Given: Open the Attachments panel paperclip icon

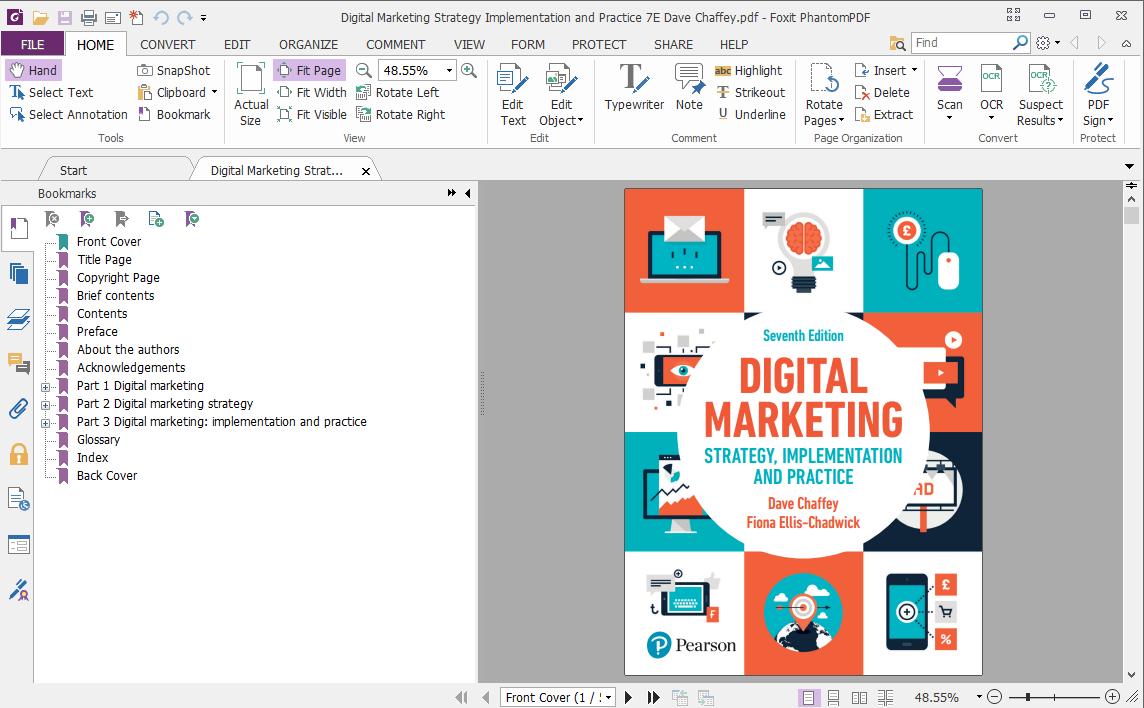Looking at the screenshot, I should pyautogui.click(x=18, y=408).
